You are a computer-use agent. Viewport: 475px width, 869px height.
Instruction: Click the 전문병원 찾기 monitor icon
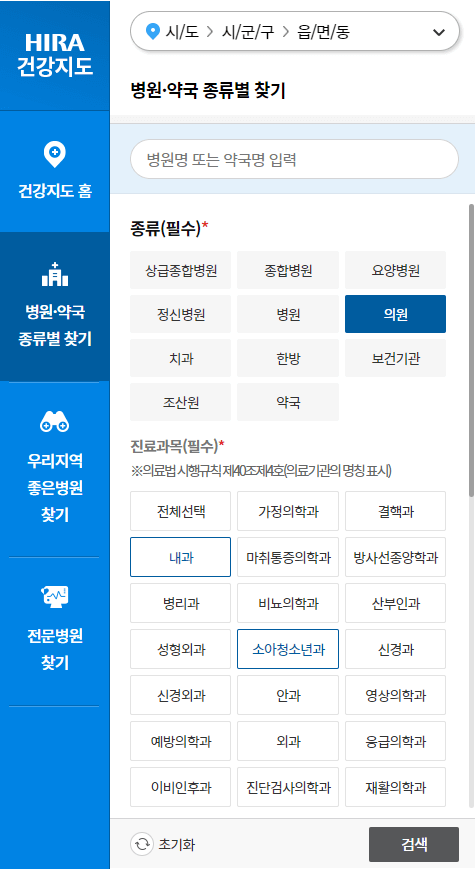pyautogui.click(x=55, y=597)
